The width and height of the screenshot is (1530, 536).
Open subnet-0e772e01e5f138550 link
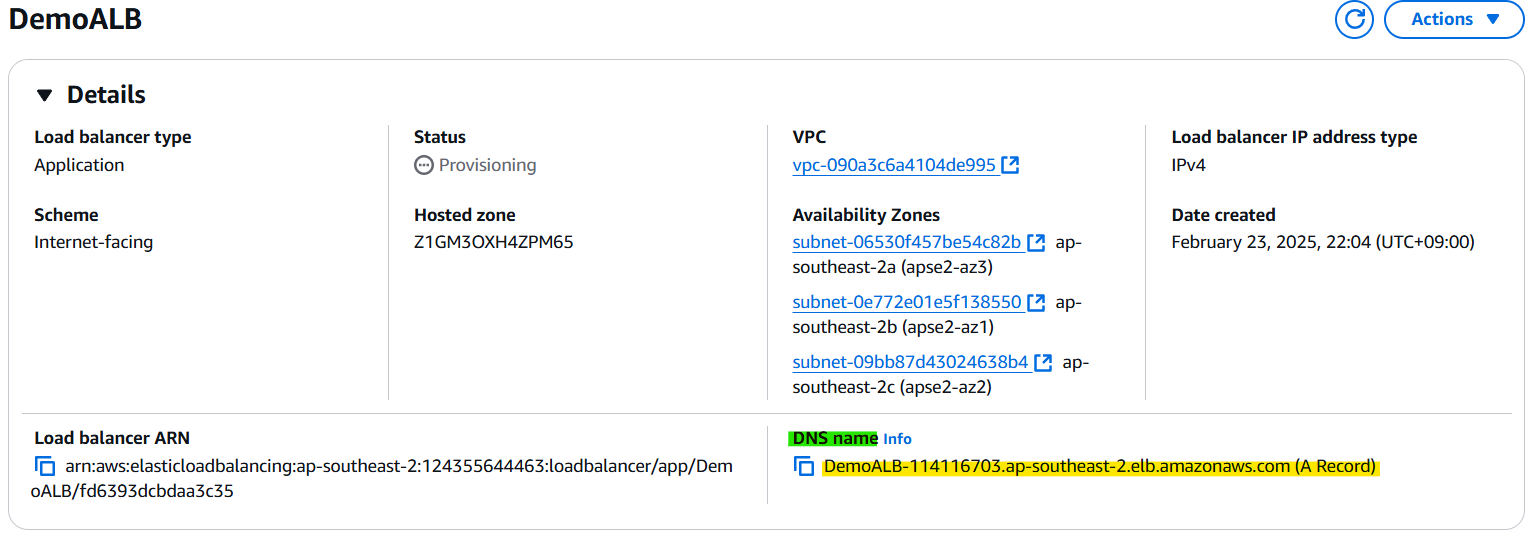click(906, 302)
